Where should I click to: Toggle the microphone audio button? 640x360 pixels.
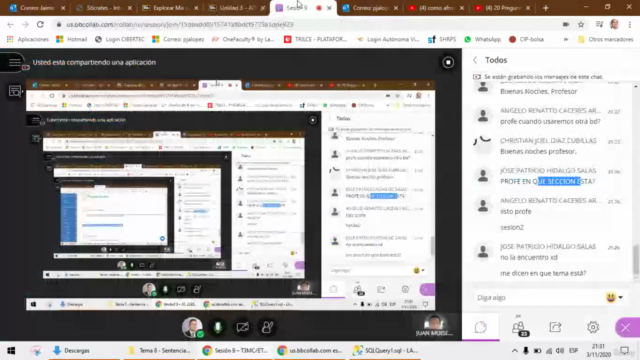pos(218,327)
